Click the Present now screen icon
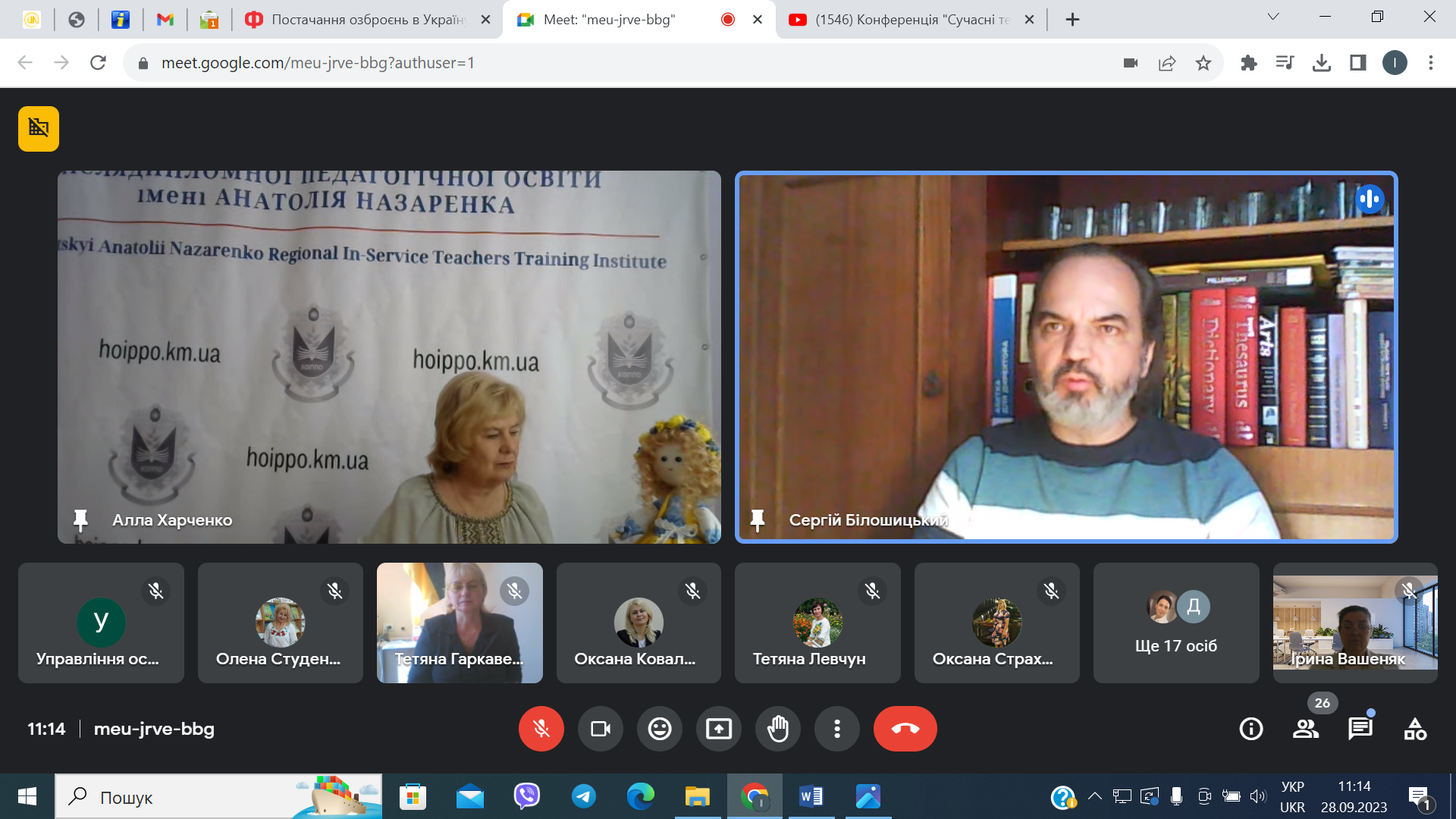Viewport: 1456px width, 819px height. (718, 729)
